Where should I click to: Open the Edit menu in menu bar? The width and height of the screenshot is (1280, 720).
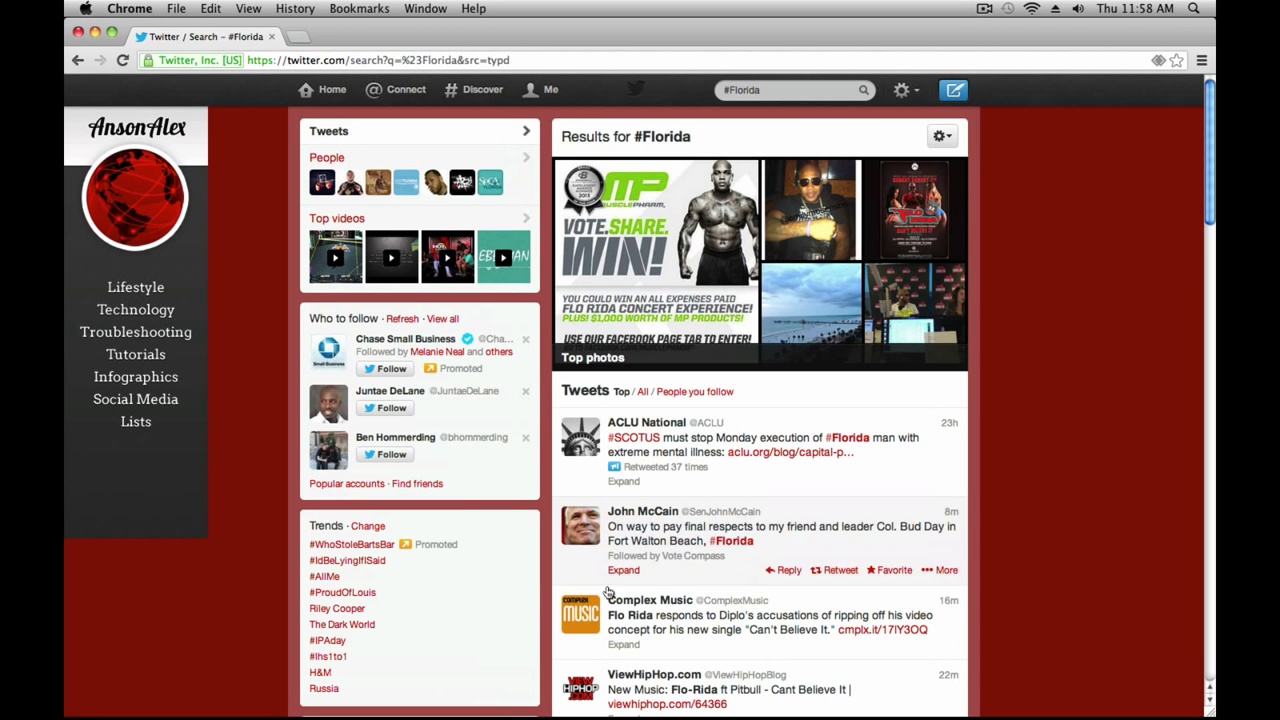210,9
